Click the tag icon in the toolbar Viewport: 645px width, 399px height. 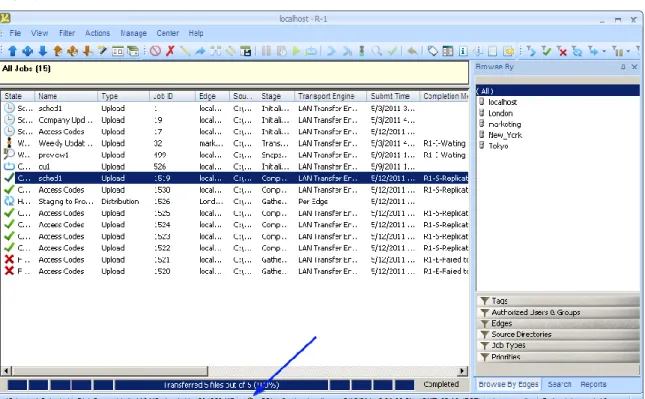(x=432, y=51)
